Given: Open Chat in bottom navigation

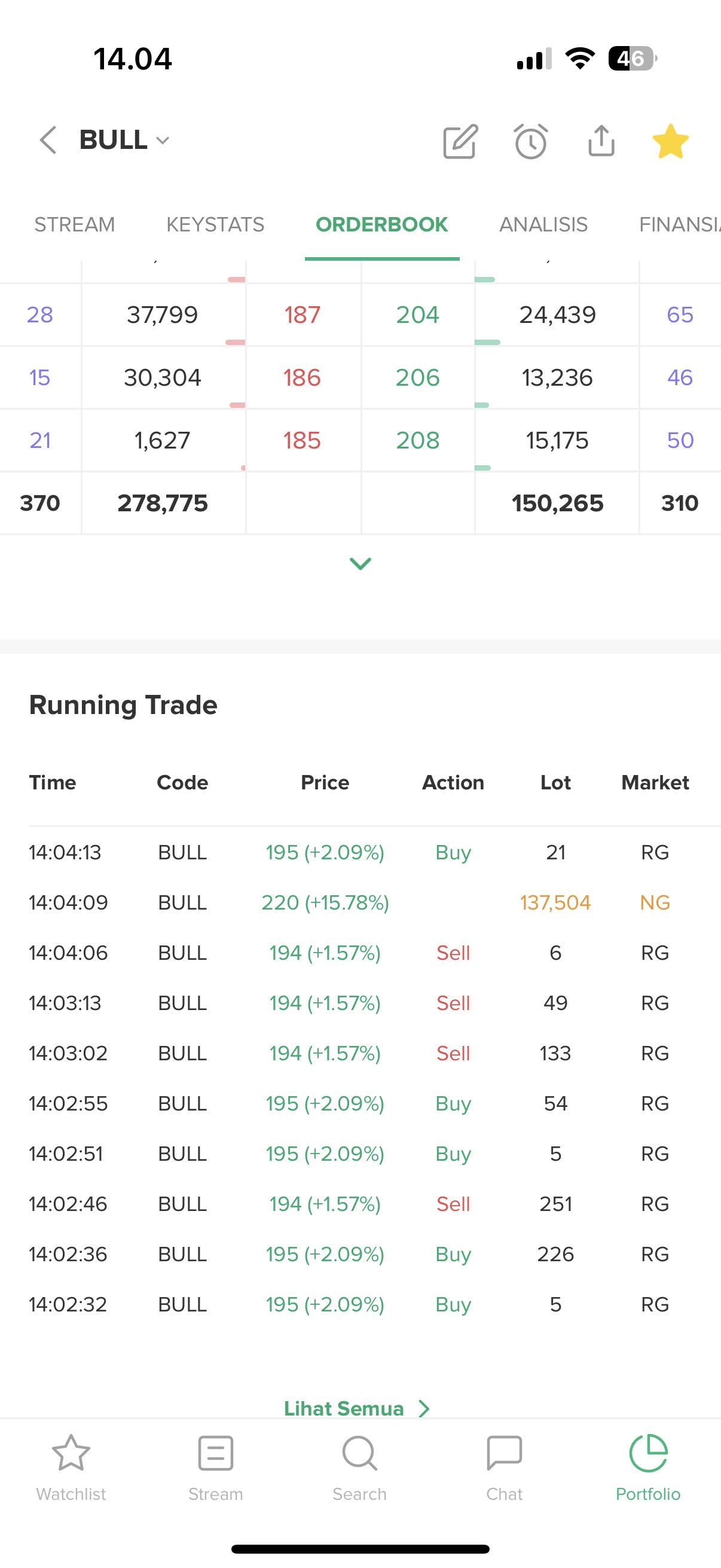Looking at the screenshot, I should [505, 1468].
